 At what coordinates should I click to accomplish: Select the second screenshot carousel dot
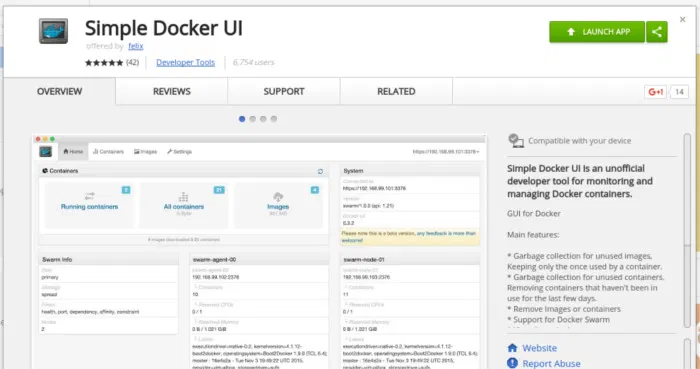pyautogui.click(x=253, y=119)
